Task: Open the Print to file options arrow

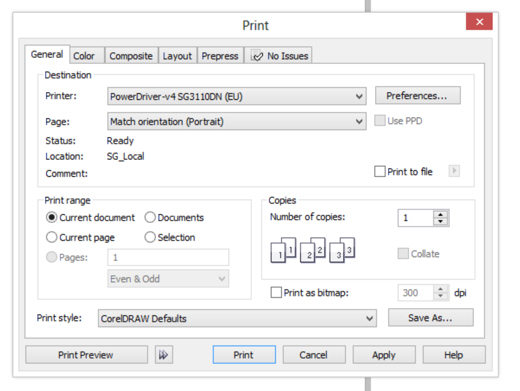Action: pos(454,171)
